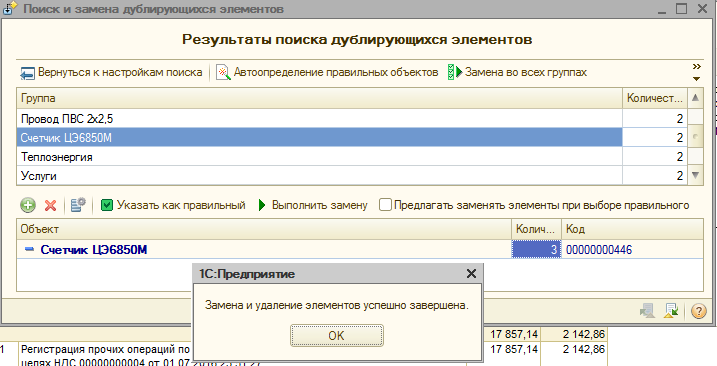Click the list settings icon next to delete
The height and width of the screenshot is (366, 717).
78,205
